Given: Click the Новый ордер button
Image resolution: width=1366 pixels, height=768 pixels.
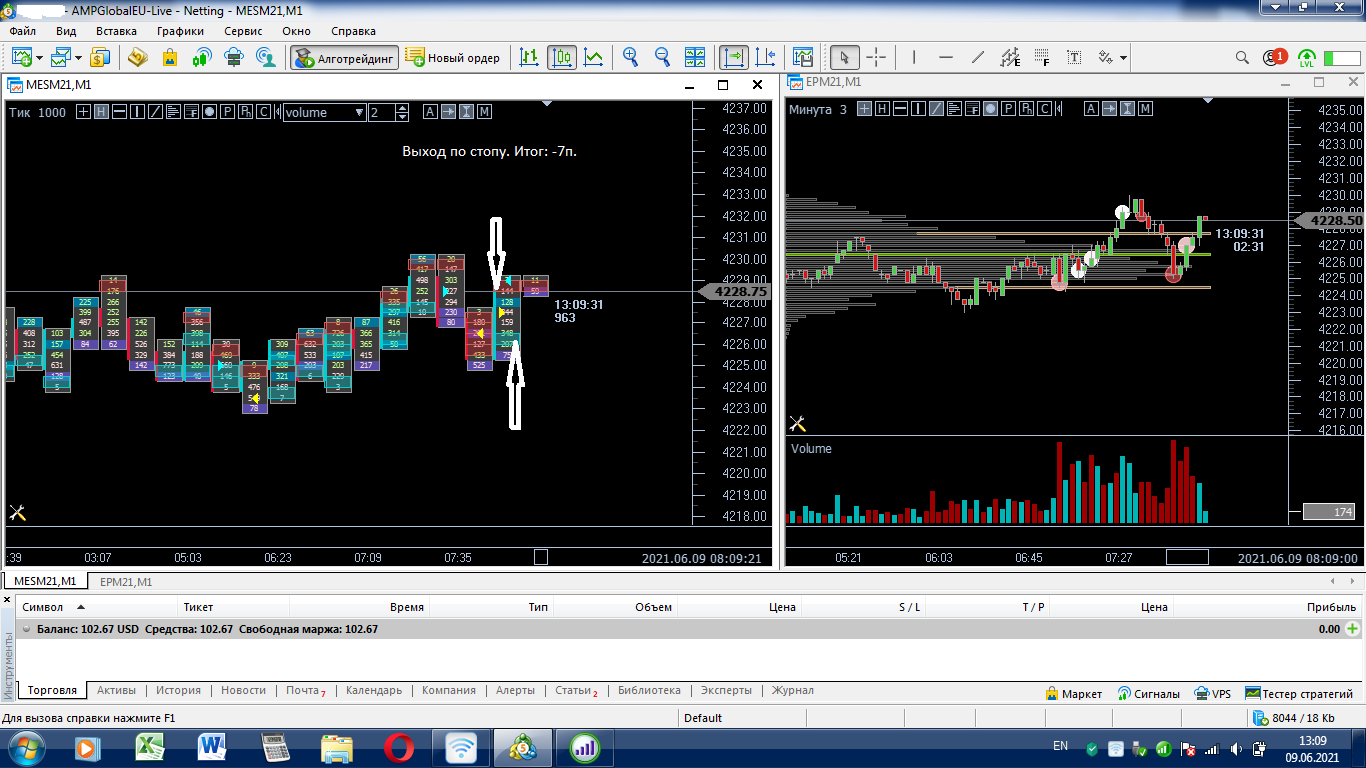Looking at the screenshot, I should (453, 57).
